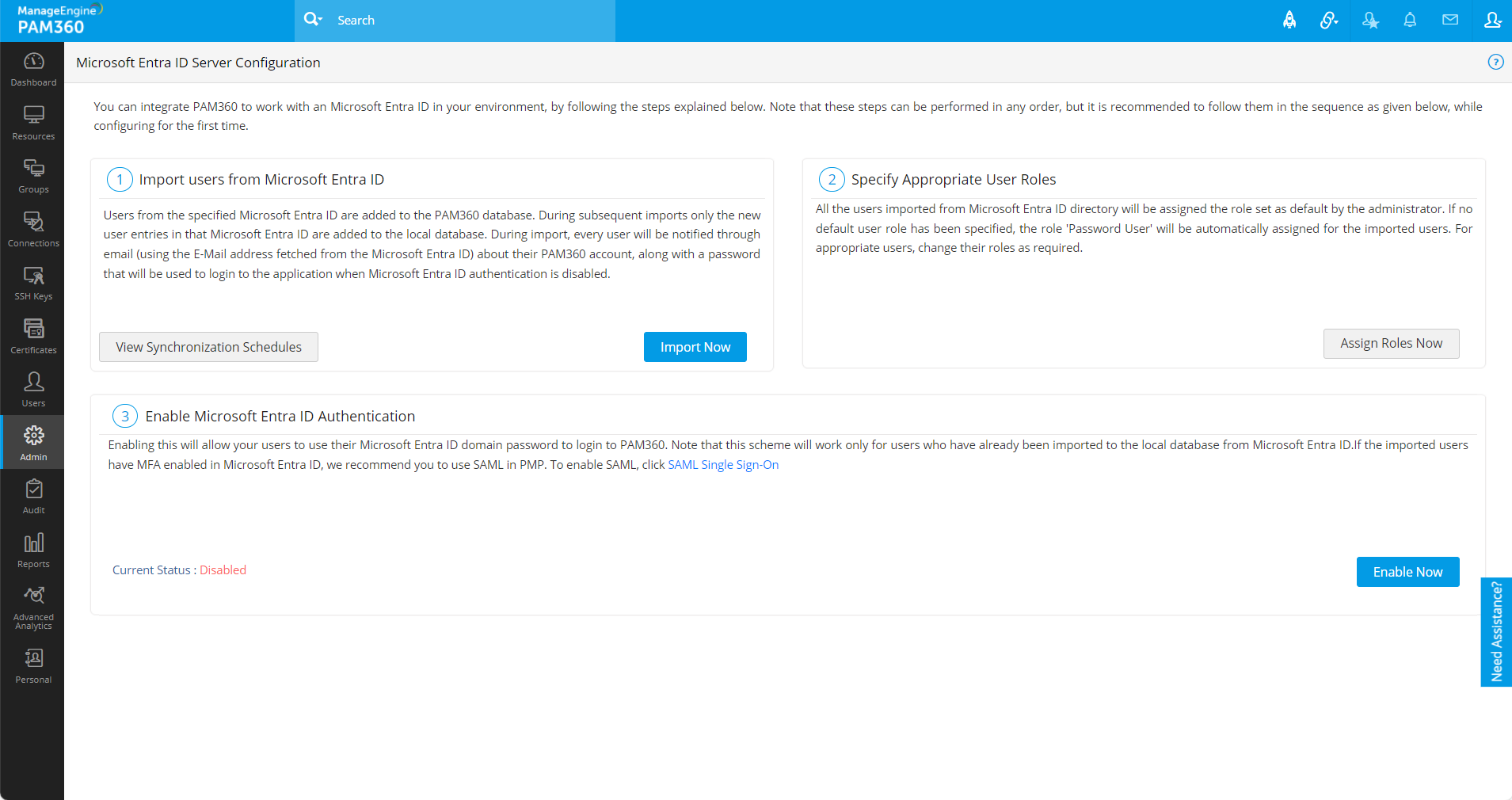
Task: Open the Certificates section
Action: coord(33,337)
